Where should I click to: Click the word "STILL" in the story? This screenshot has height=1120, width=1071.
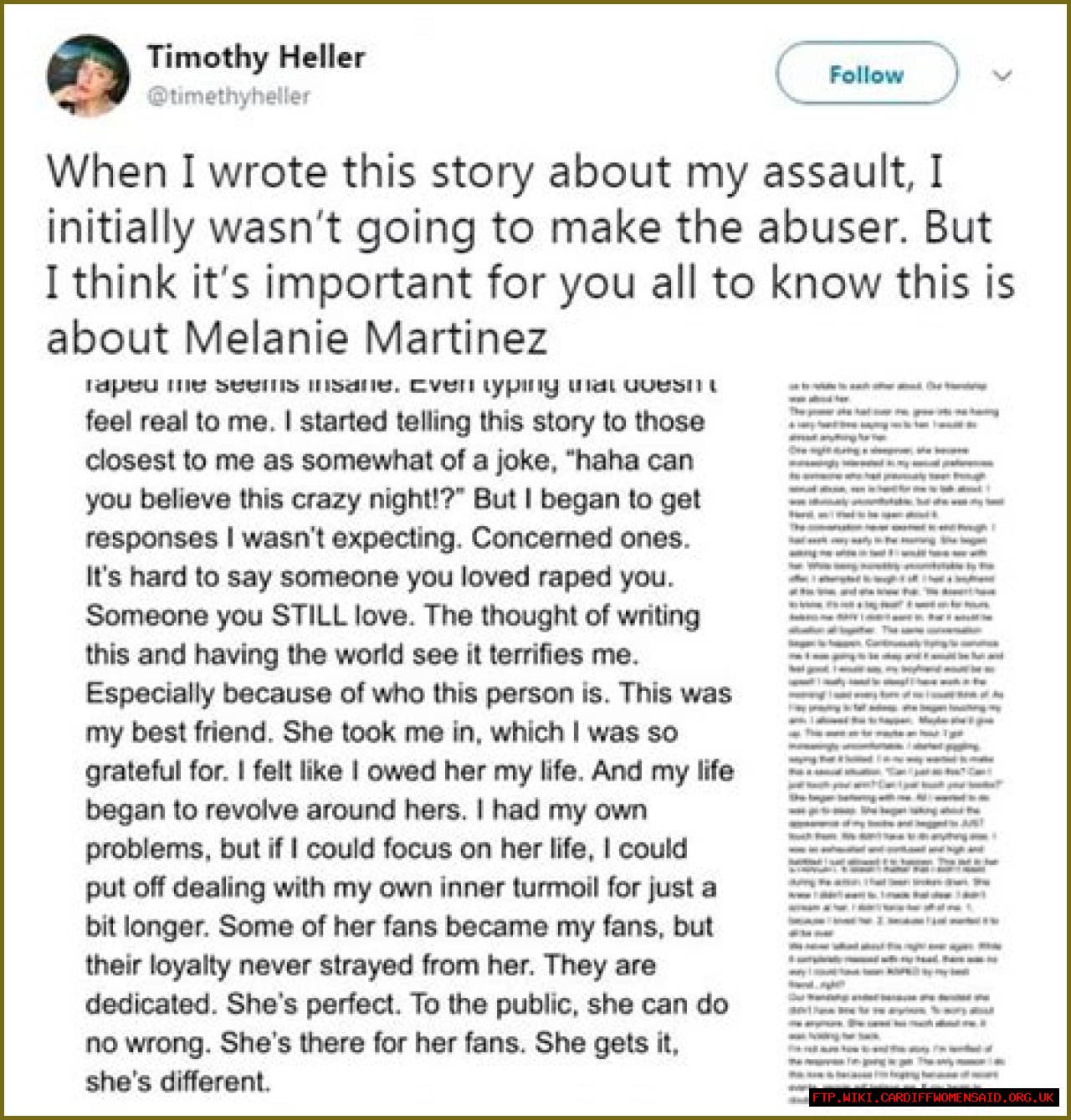(x=309, y=616)
